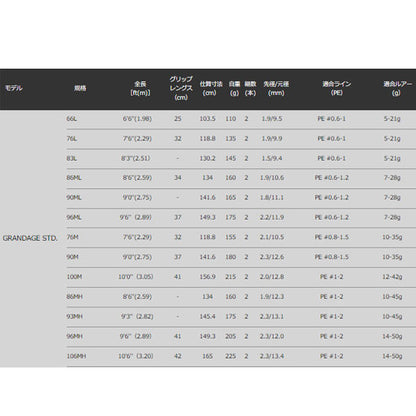Click the 76L specification cell
This screenshot has height=416, width=416.
pyautogui.click(x=72, y=139)
